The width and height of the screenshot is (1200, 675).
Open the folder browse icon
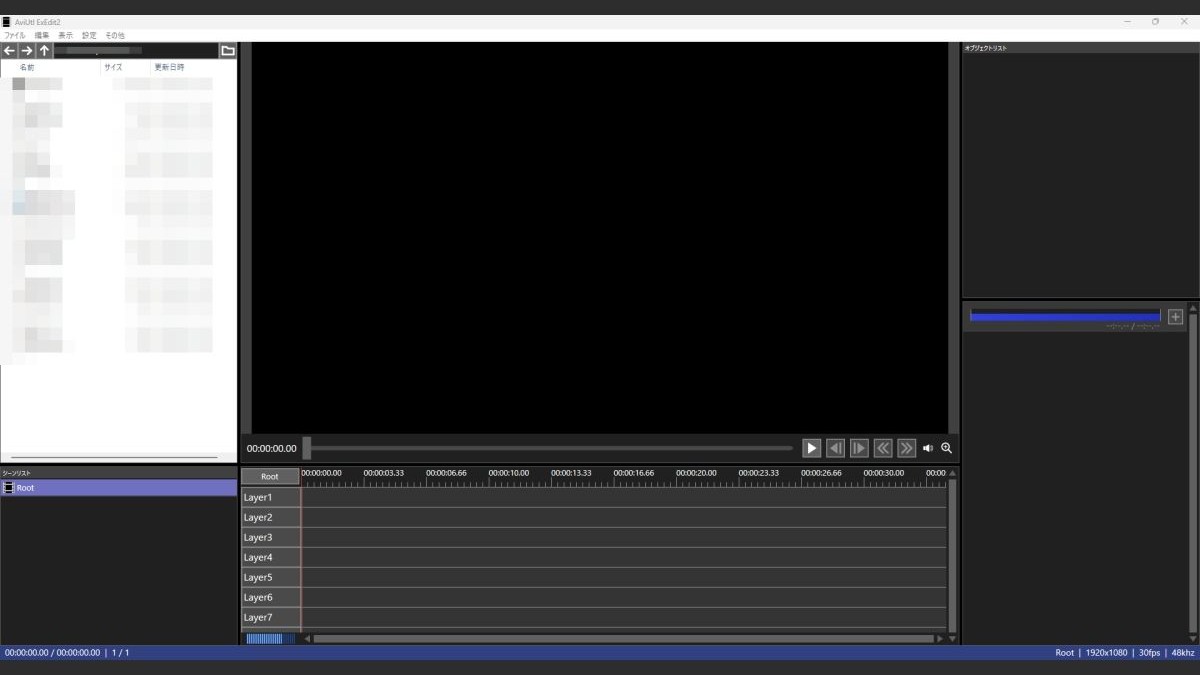click(228, 50)
